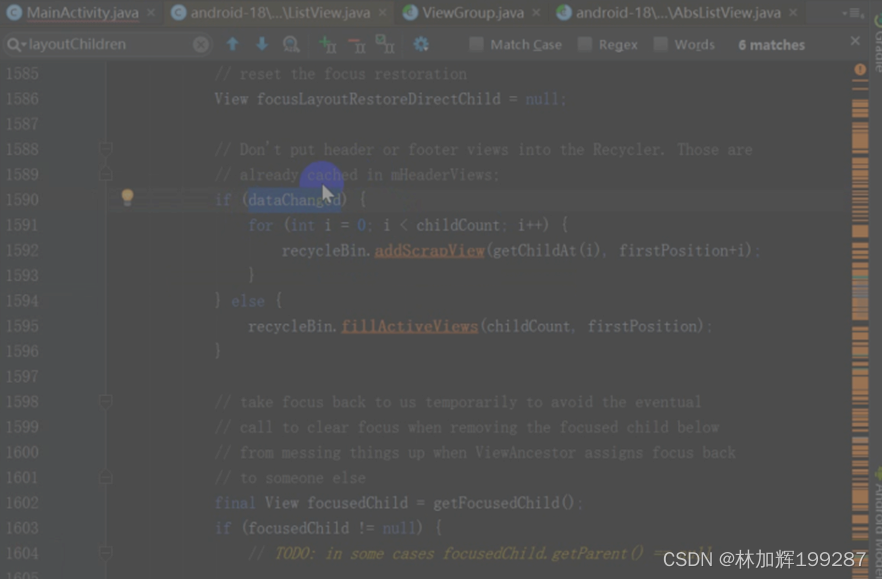Go to previous occurrence with up arrow
This screenshot has height=579, width=882.
[232, 44]
